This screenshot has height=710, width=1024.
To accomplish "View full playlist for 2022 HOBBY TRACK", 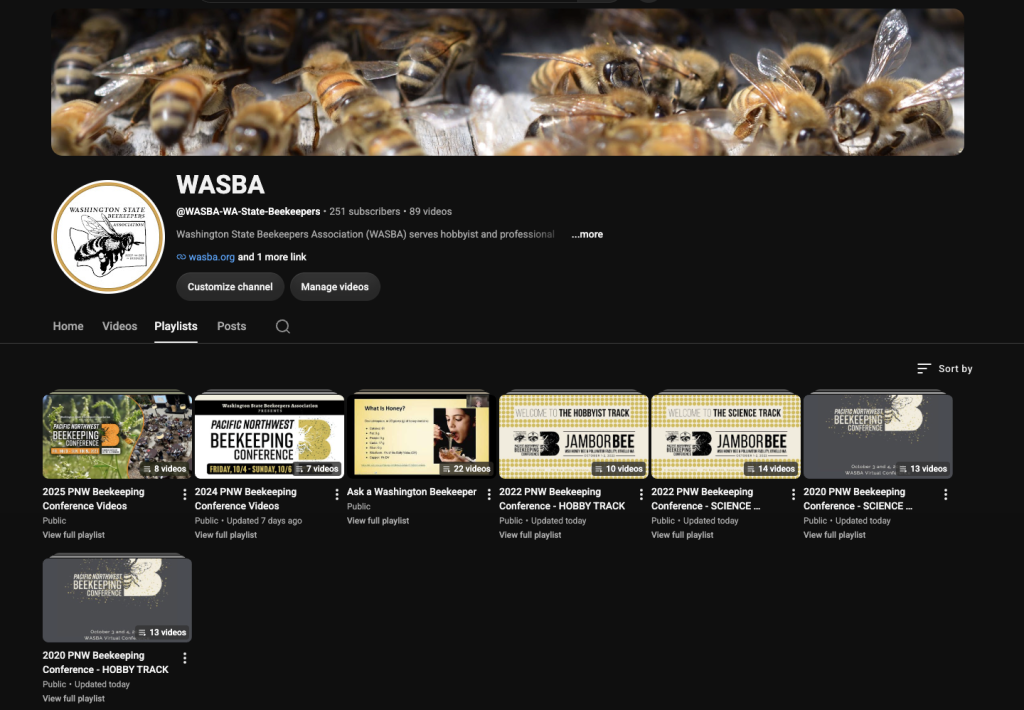I will point(530,535).
